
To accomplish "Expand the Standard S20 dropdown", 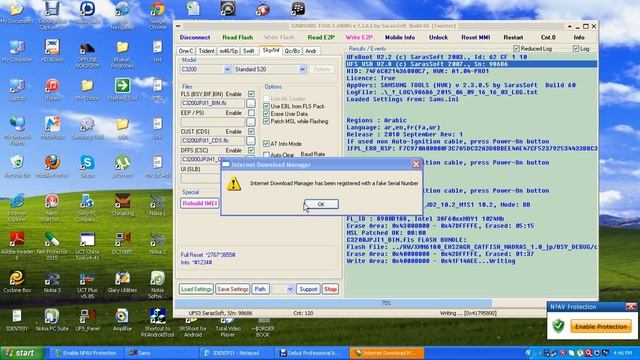I will point(302,69).
